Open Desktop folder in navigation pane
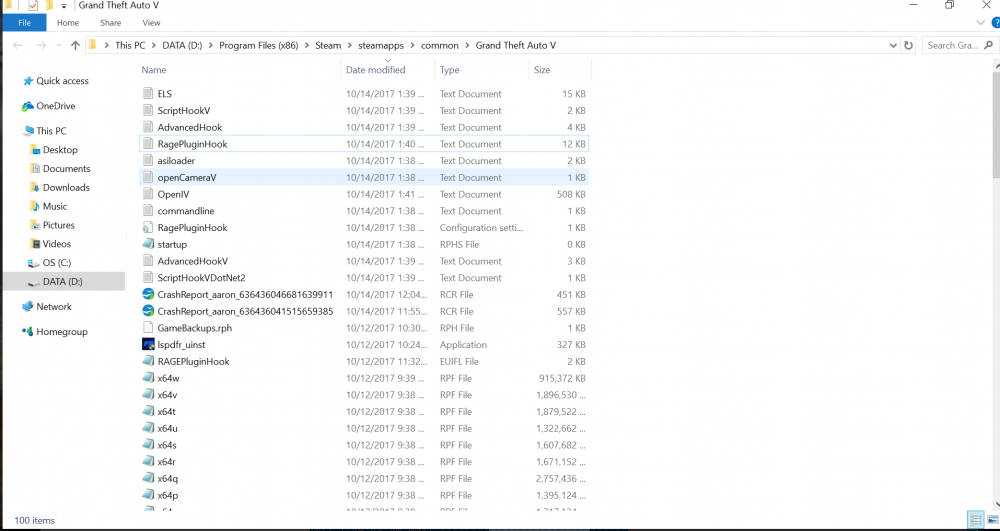The image size is (1000, 531). pyautogui.click(x=54, y=150)
